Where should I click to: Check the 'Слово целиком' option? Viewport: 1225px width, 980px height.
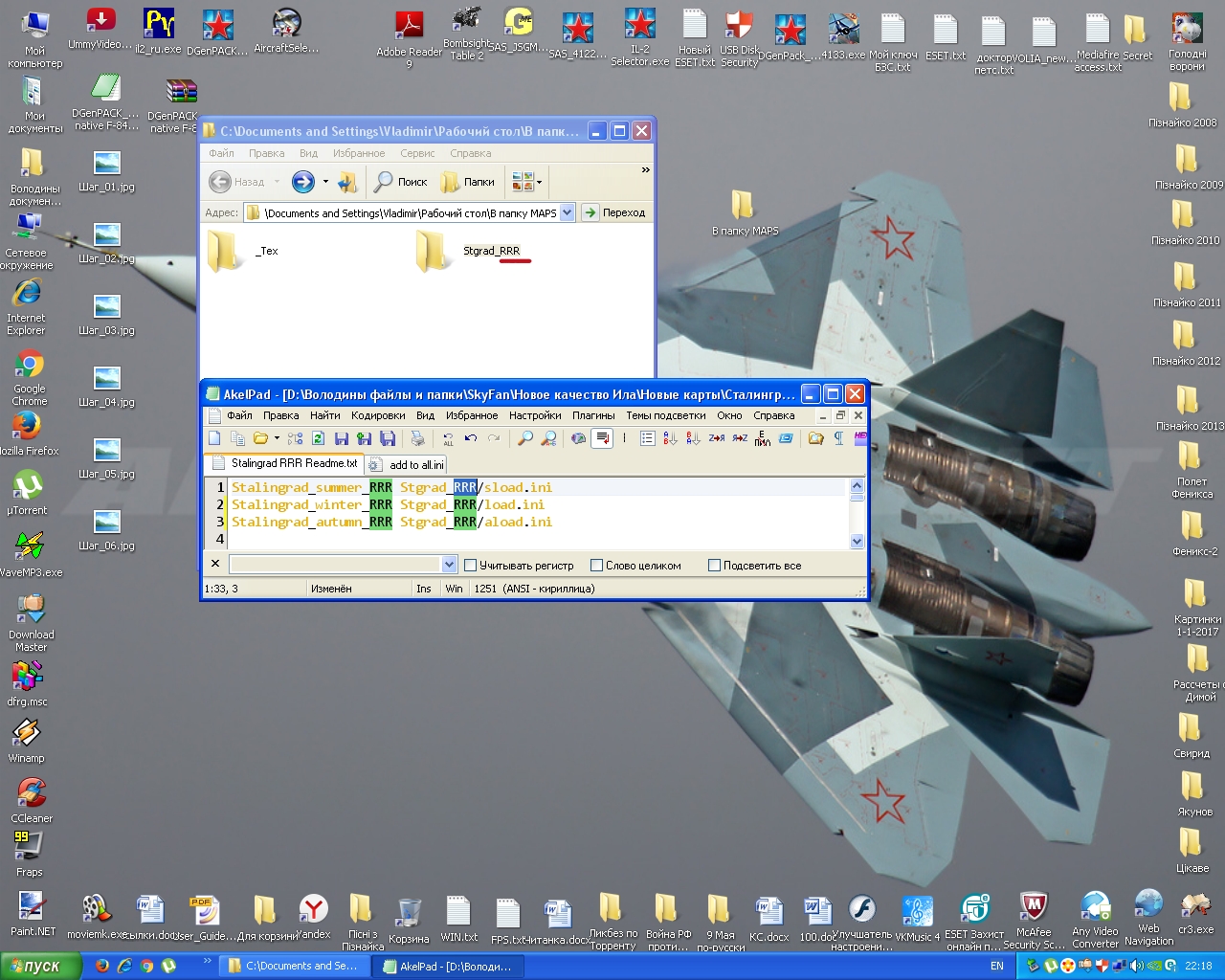point(596,566)
